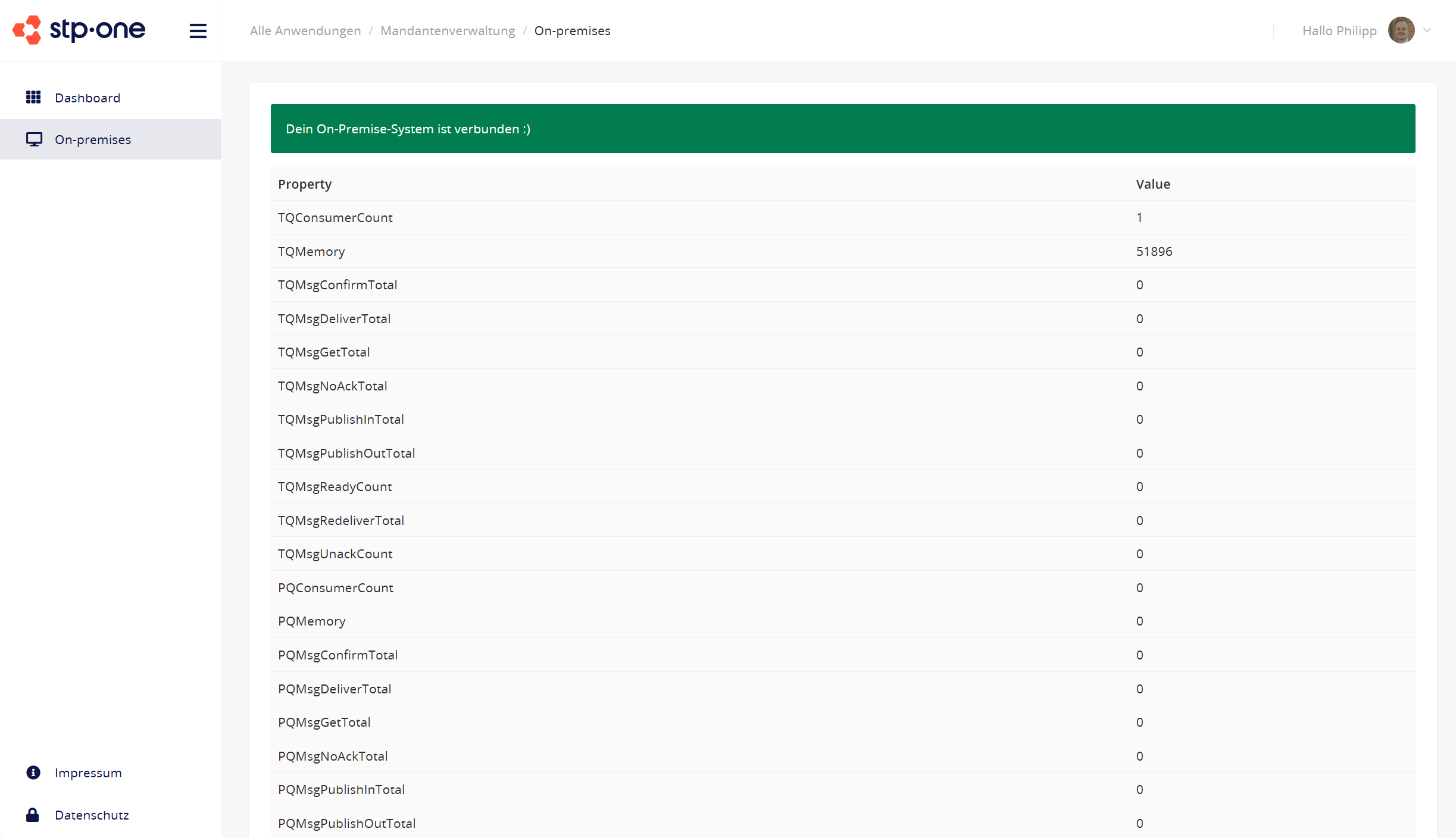Select the TQMsgDeliverTotal row label
This screenshot has width=1456, height=838.
tap(335, 319)
